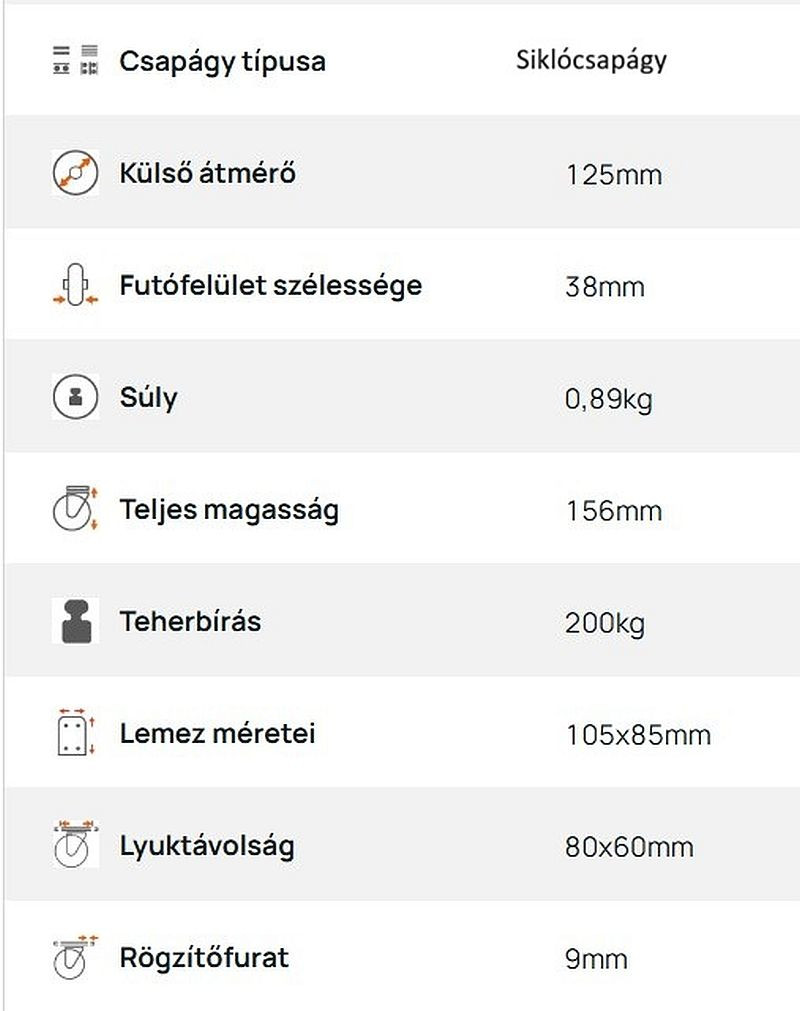The width and height of the screenshot is (800, 1011).
Task: Click the tread width icon
Action: point(76,286)
